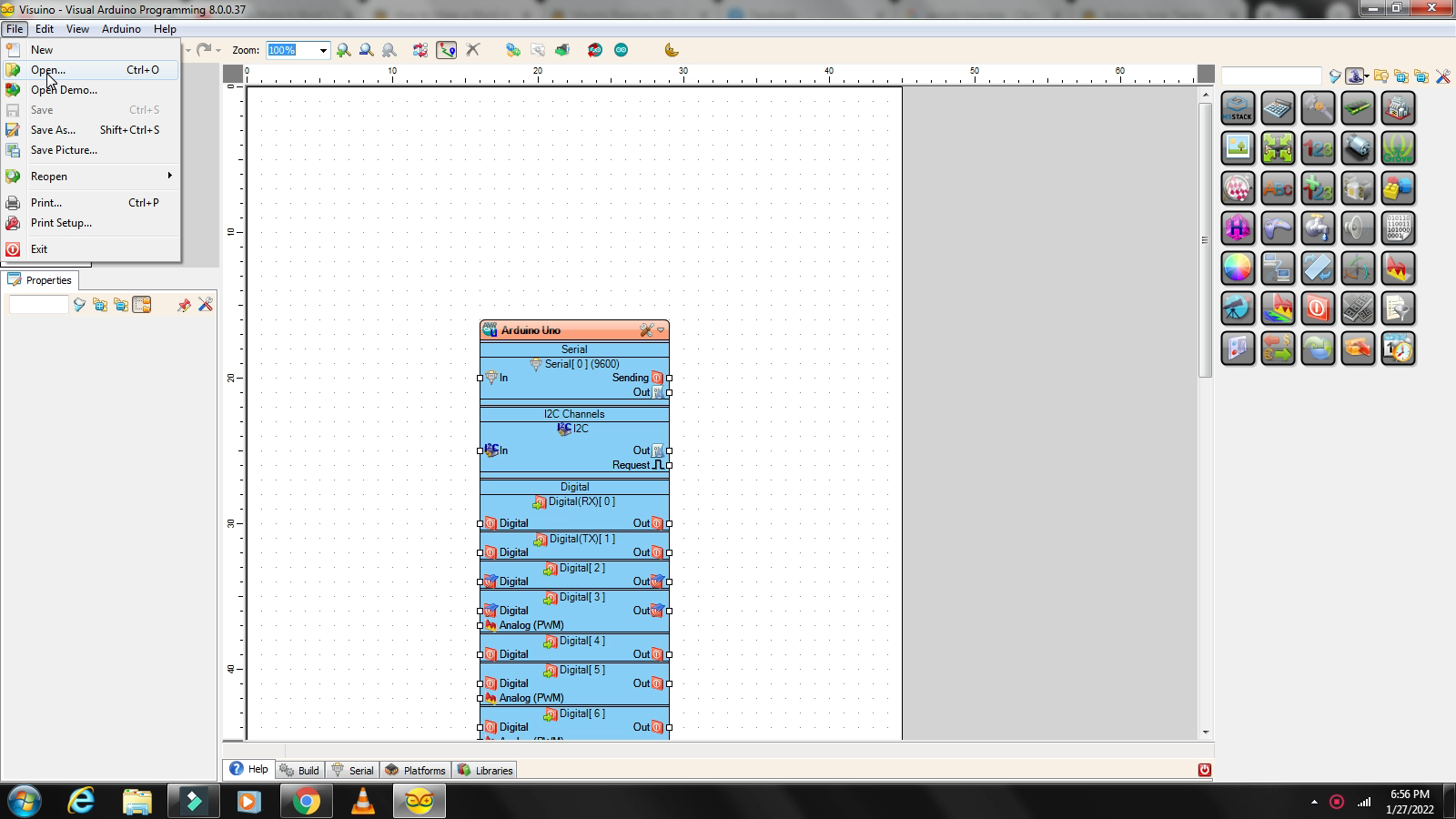The height and width of the screenshot is (819, 1456).
Task: Click the disconnect wires scissors tool
Action: (x=471, y=50)
